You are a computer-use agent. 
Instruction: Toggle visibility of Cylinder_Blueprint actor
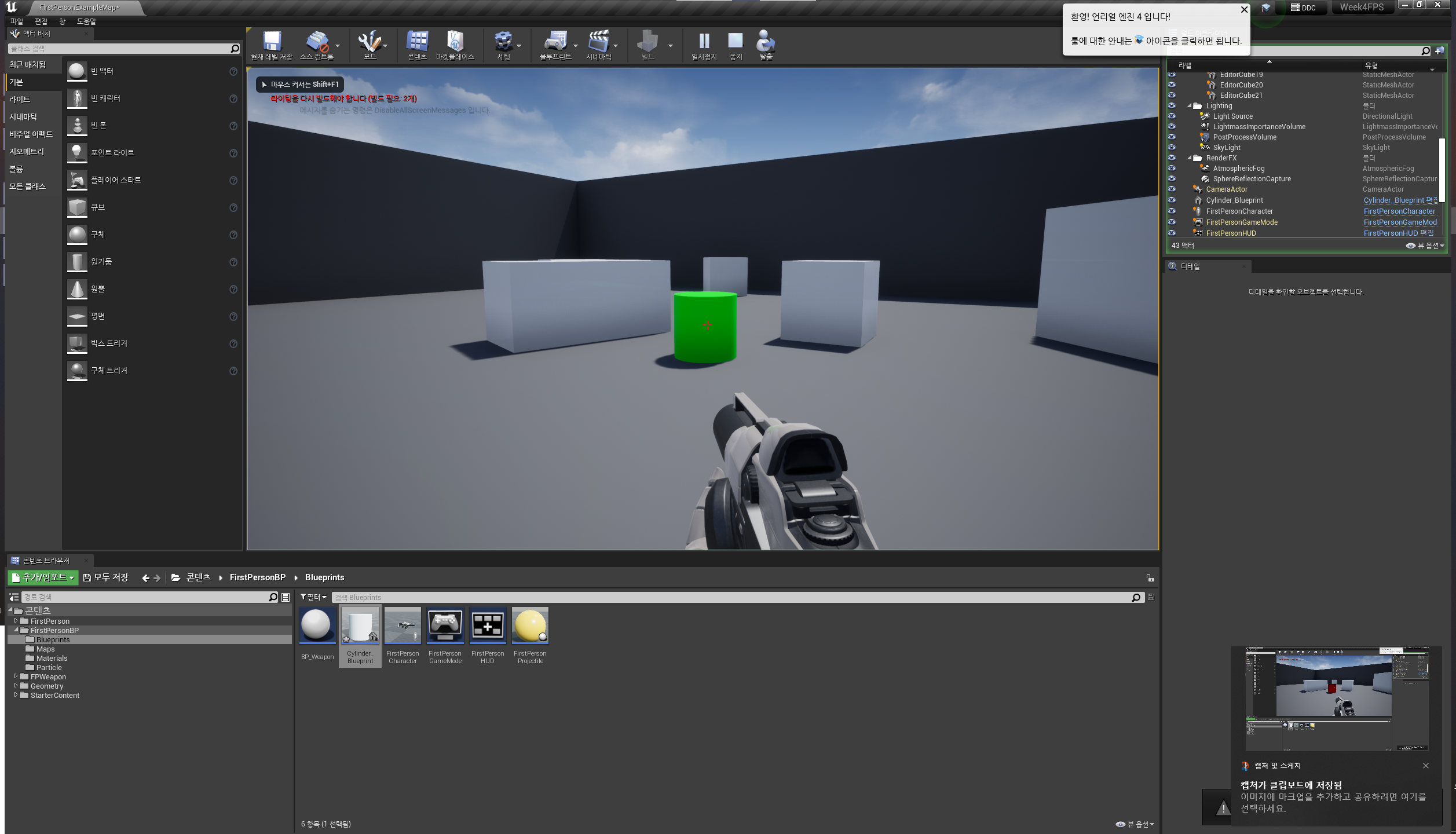click(x=1172, y=200)
